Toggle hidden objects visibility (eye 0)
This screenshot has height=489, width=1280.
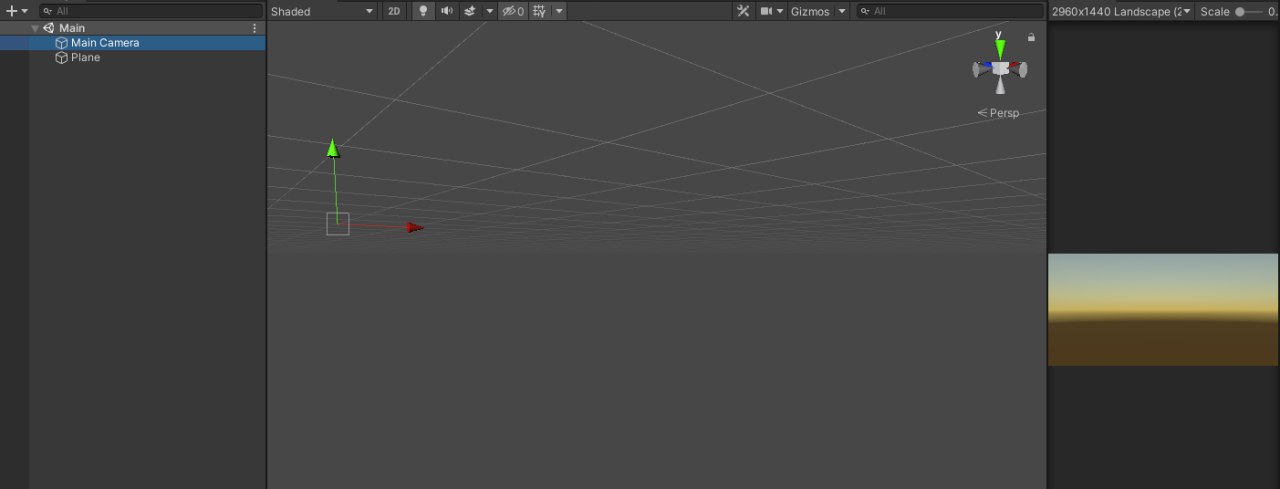[x=513, y=11]
